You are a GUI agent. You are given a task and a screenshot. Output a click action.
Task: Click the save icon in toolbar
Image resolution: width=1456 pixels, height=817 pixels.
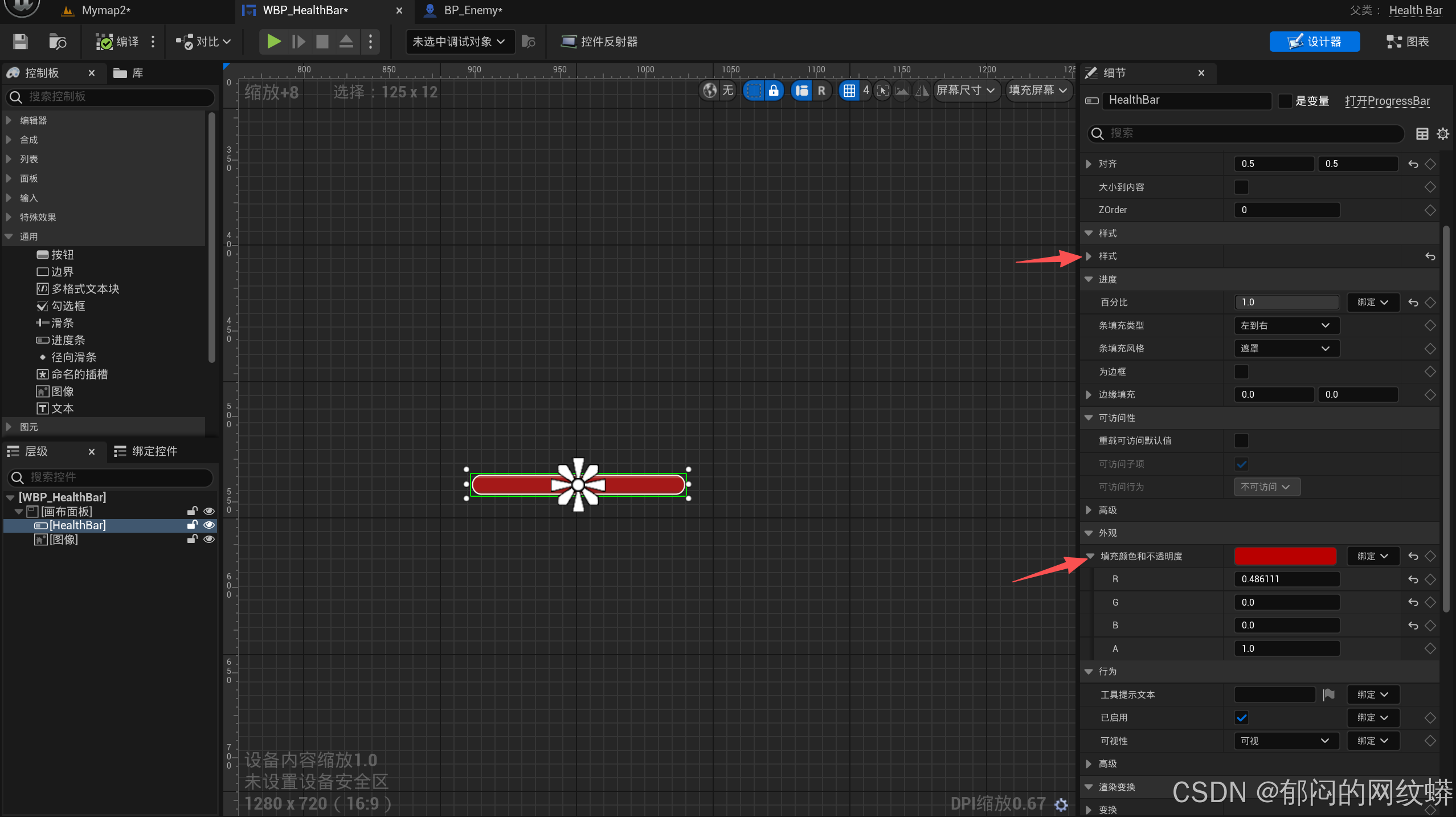[x=21, y=42]
